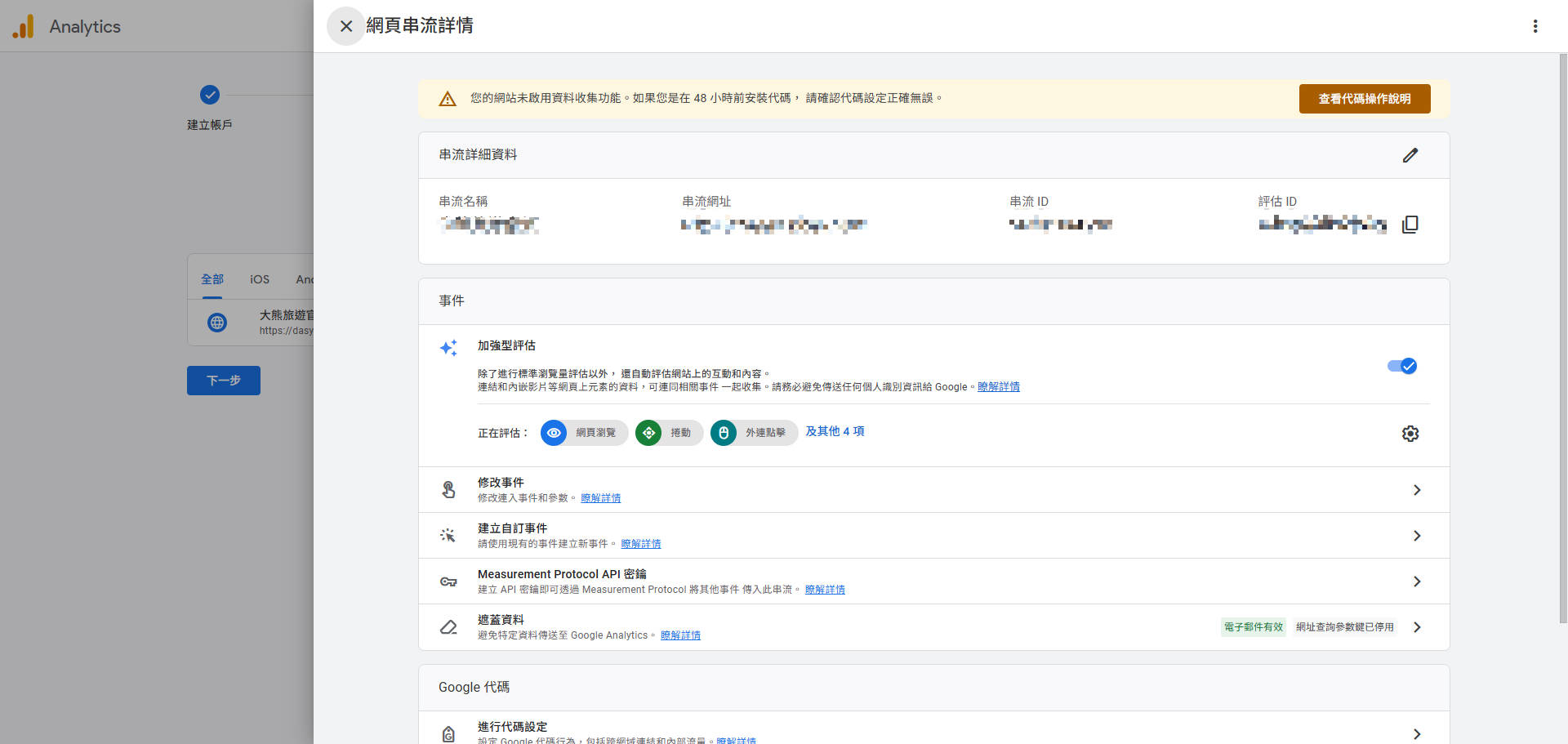Image resolution: width=1568 pixels, height=744 pixels.
Task: Open the three-dot overflow menu
Action: (1535, 25)
